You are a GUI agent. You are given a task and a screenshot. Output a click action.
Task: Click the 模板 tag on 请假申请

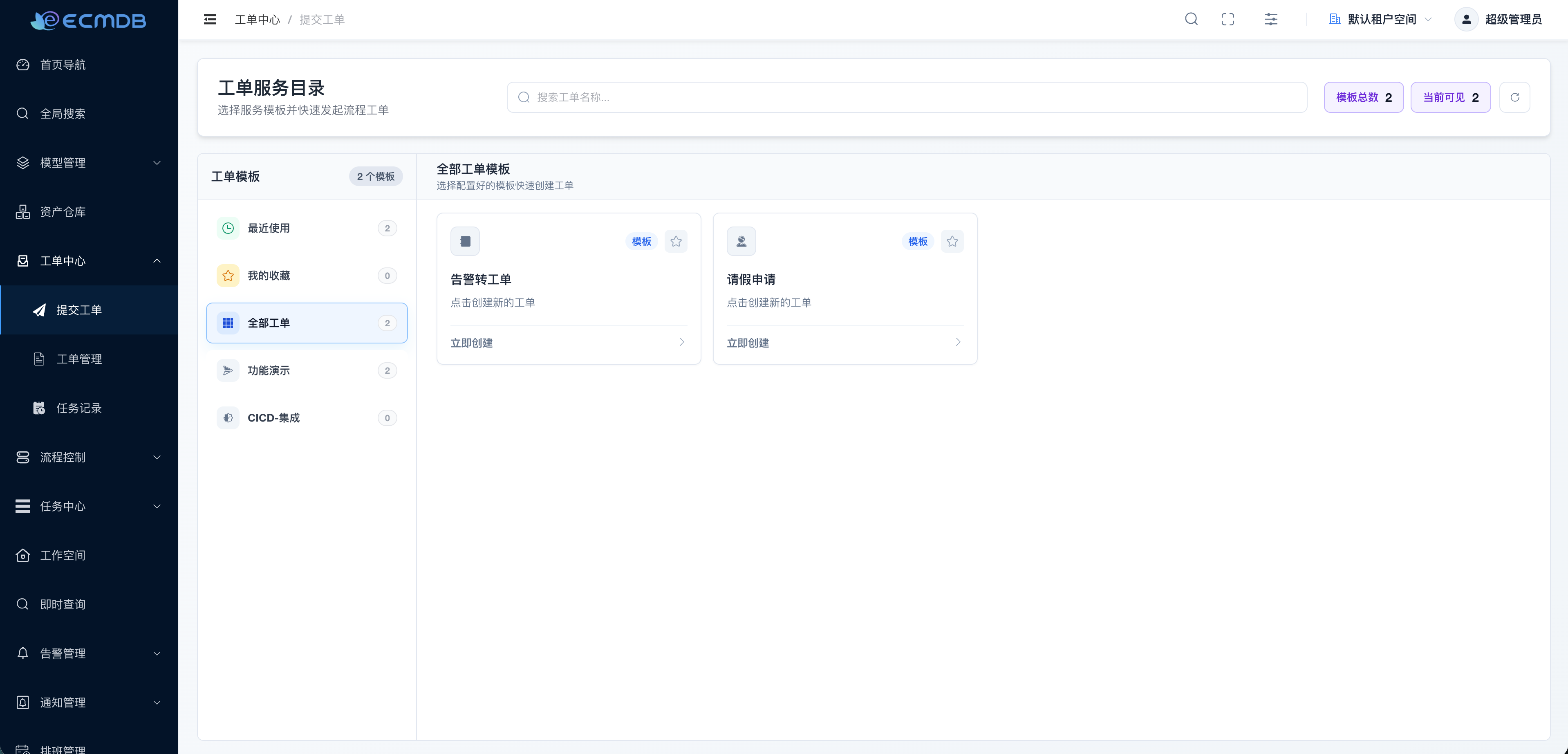click(918, 241)
